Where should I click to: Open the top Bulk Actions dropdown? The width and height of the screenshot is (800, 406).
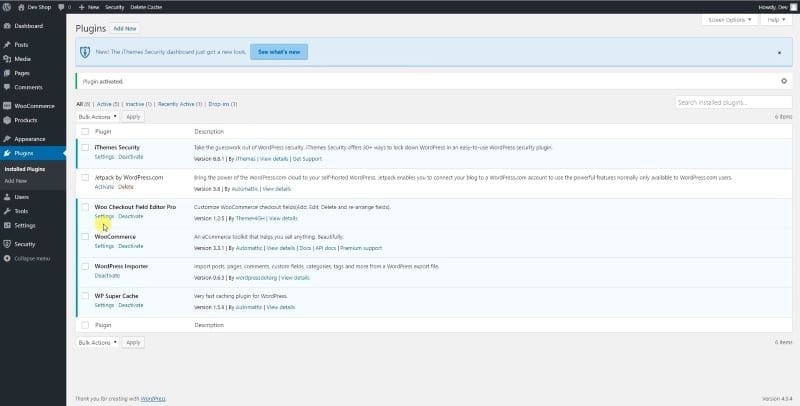click(x=97, y=117)
